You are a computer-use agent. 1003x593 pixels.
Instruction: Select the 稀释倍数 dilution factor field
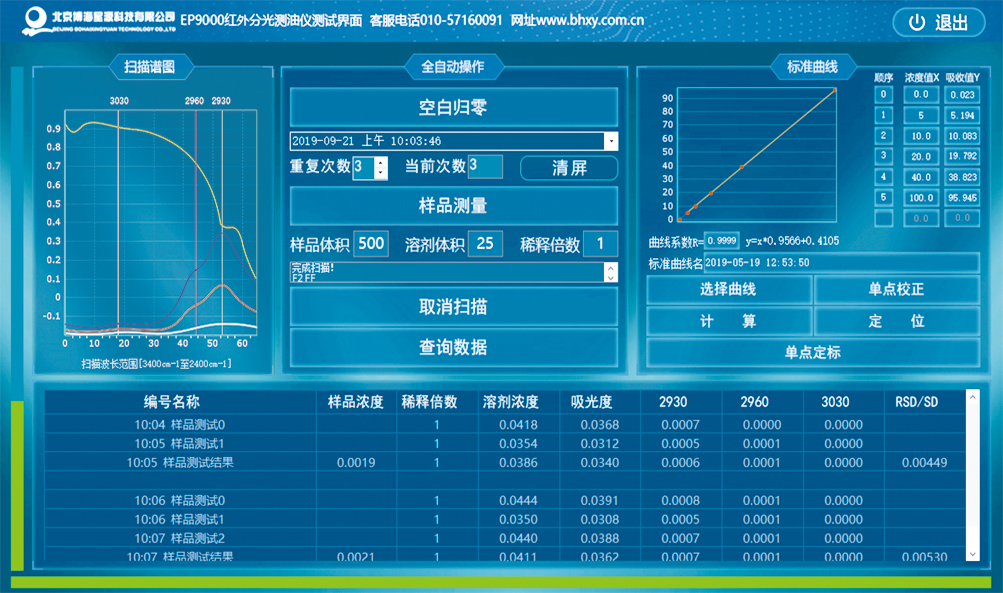pyautogui.click(x=600, y=244)
